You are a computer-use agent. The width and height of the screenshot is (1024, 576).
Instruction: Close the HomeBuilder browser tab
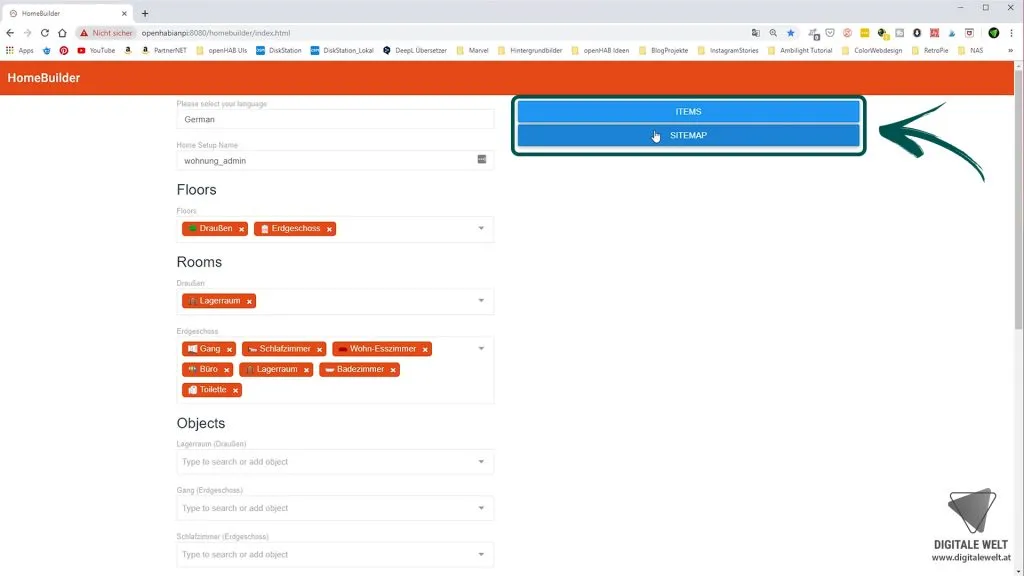tap(124, 13)
